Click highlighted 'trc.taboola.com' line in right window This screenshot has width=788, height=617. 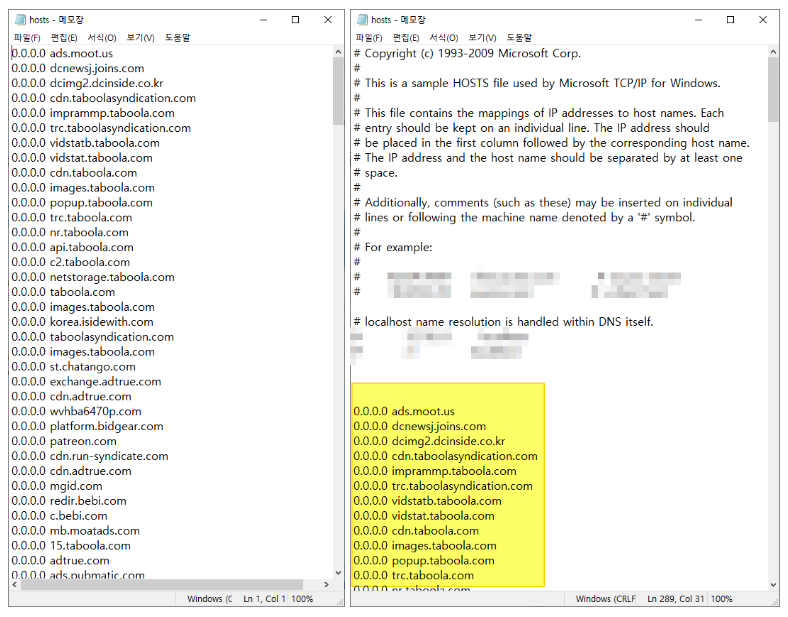(x=414, y=576)
